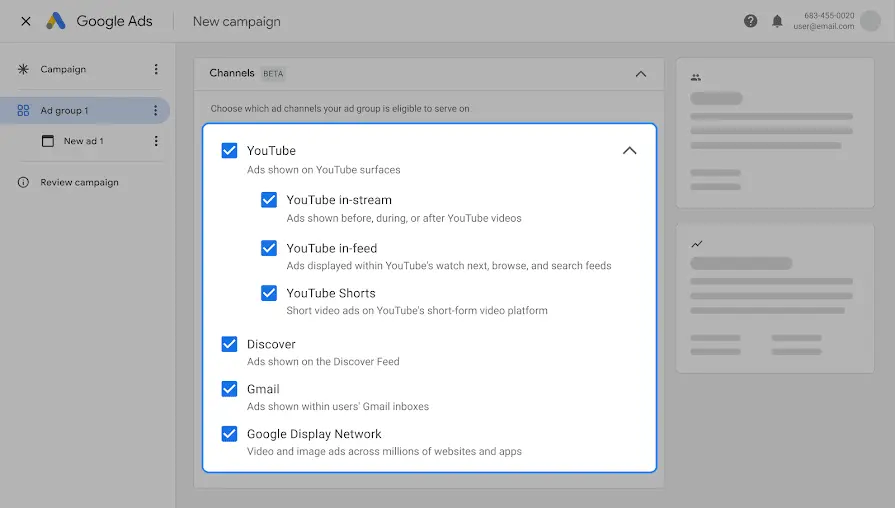Viewport: 895px width, 508px height.
Task: Open the New ad 1 three-dot menu
Action: tap(156, 141)
